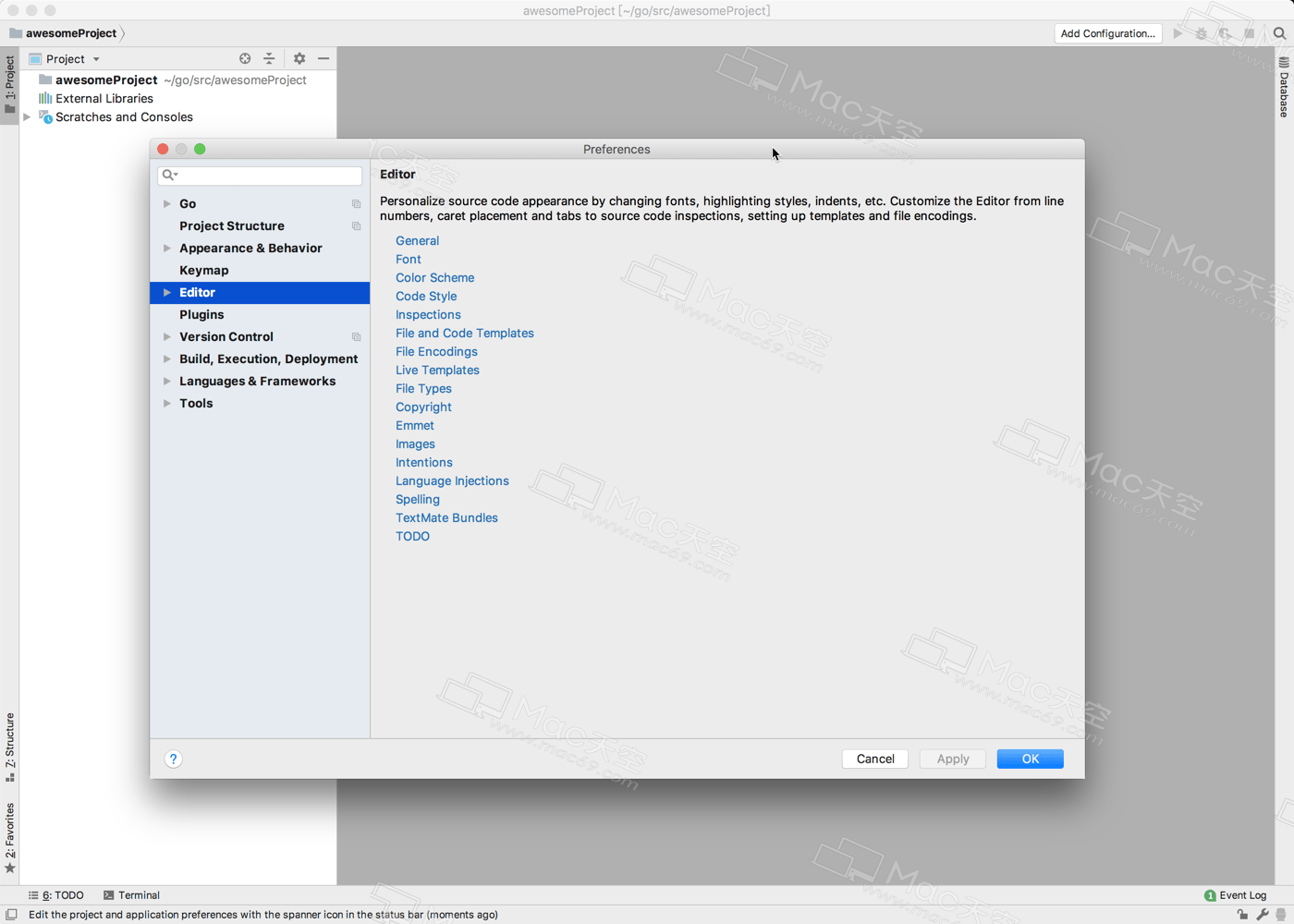The height and width of the screenshot is (924, 1294).
Task: Open the 2: Favorites side tab
Action: click(x=9, y=837)
